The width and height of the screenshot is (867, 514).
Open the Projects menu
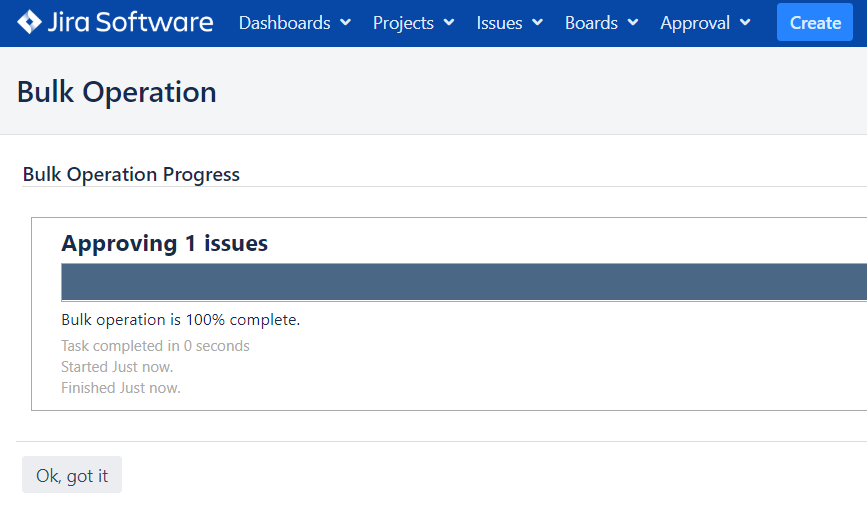[404, 22]
